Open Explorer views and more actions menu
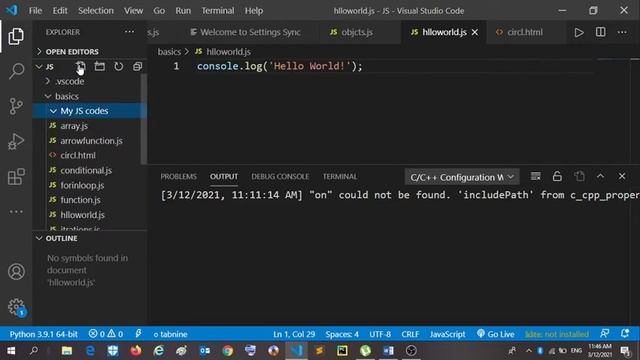The height and width of the screenshot is (360, 640). pyautogui.click(x=129, y=32)
